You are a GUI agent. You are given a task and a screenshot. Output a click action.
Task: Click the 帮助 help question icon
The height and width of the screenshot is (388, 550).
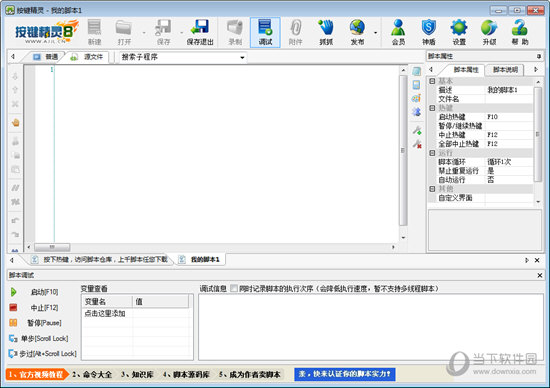click(519, 32)
